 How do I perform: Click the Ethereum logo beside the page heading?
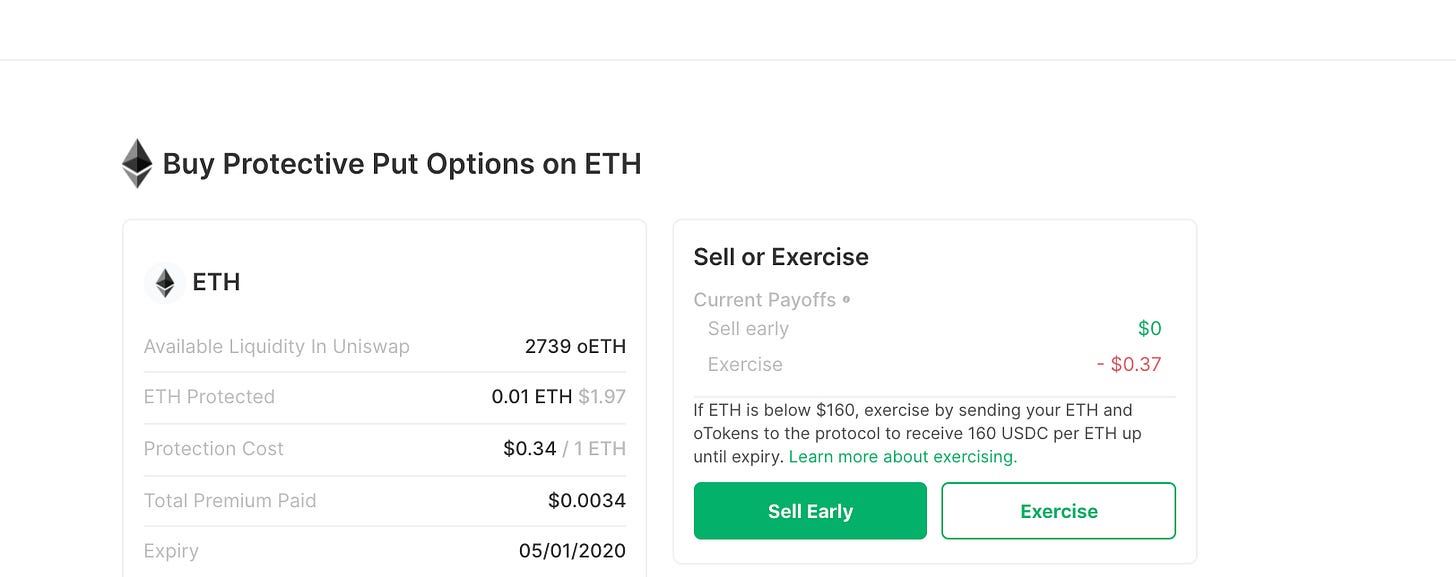(137, 164)
